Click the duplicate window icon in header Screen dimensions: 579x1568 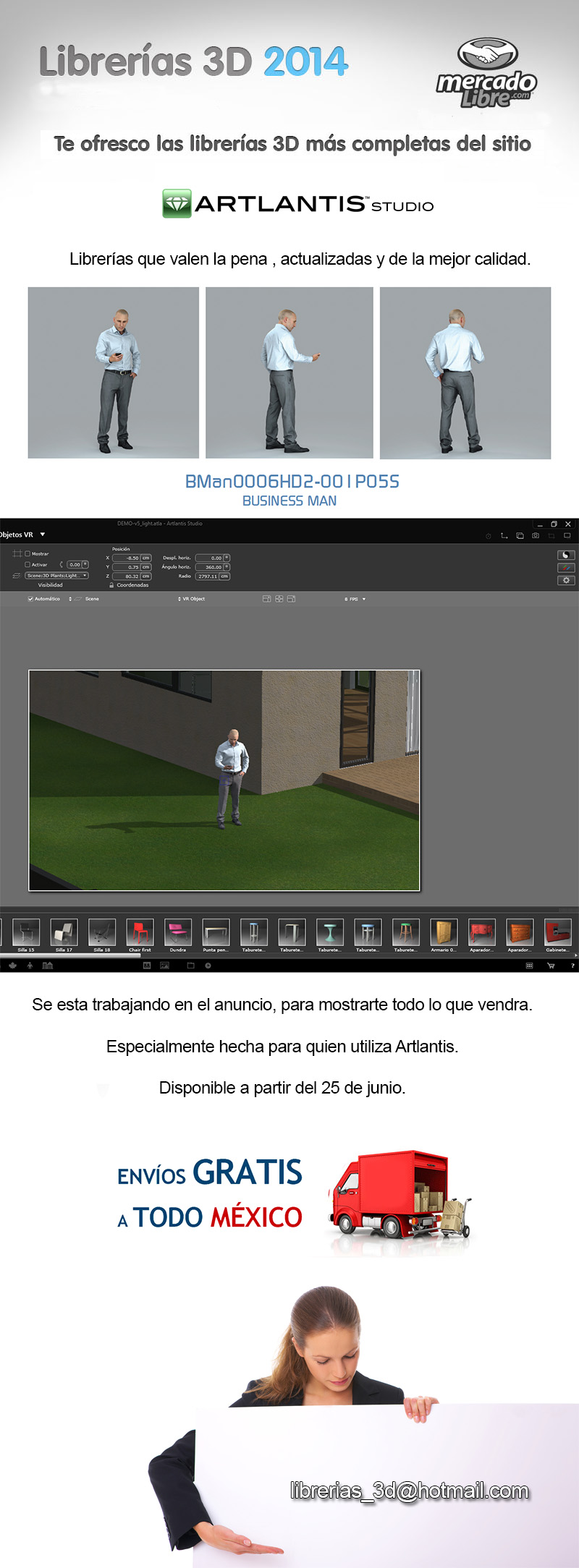tap(520, 536)
